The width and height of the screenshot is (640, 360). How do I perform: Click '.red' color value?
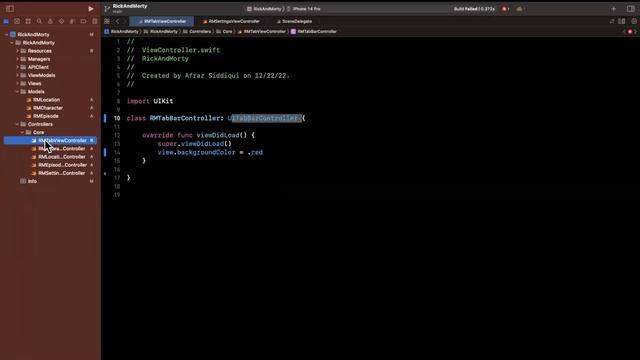pyautogui.click(x=255, y=152)
